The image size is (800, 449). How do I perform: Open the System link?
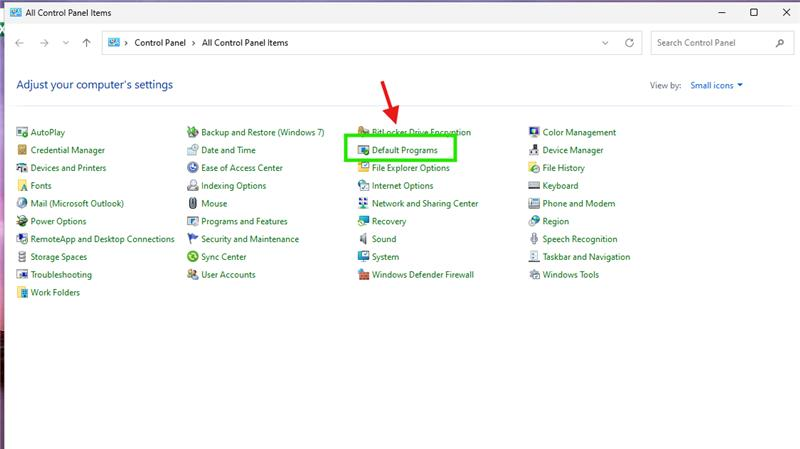[385, 257]
